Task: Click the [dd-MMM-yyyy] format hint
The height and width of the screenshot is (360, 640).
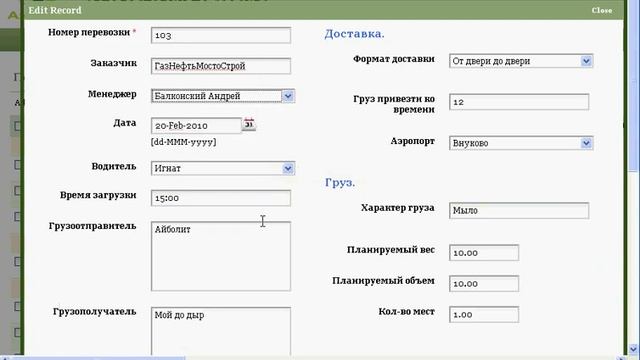Action: (x=183, y=142)
